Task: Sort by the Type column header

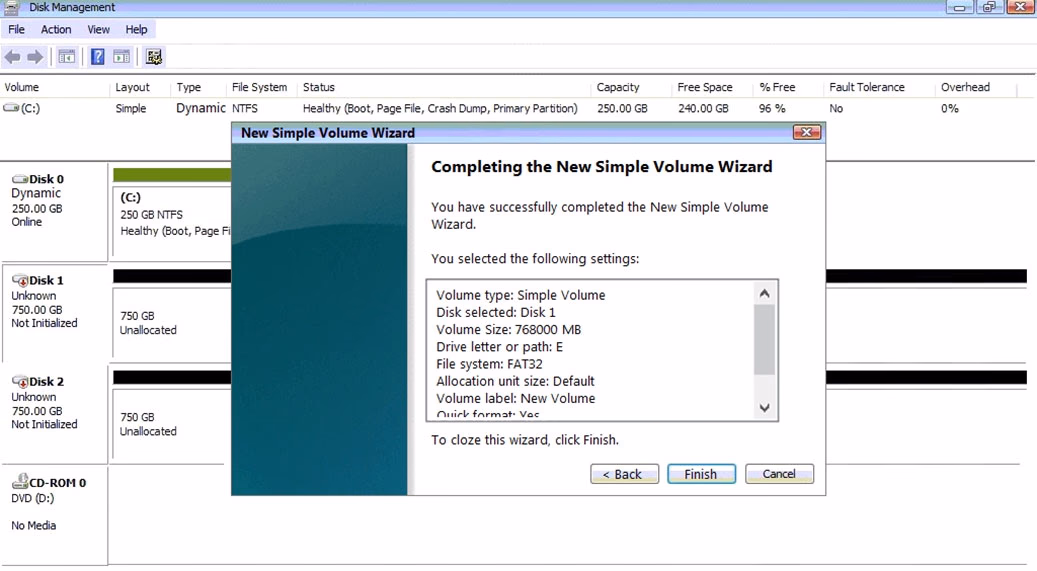Action: tap(188, 87)
